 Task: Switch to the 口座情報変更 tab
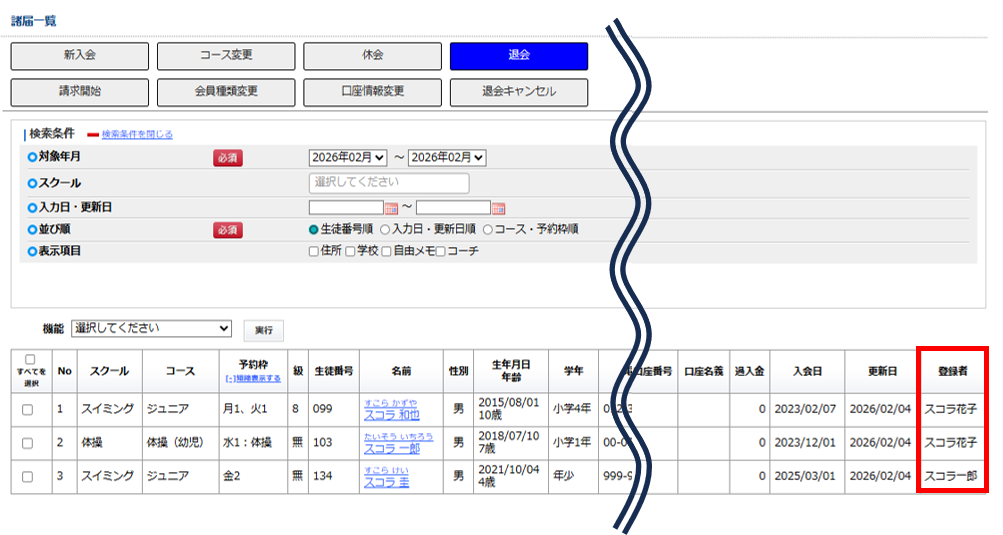[x=372, y=92]
